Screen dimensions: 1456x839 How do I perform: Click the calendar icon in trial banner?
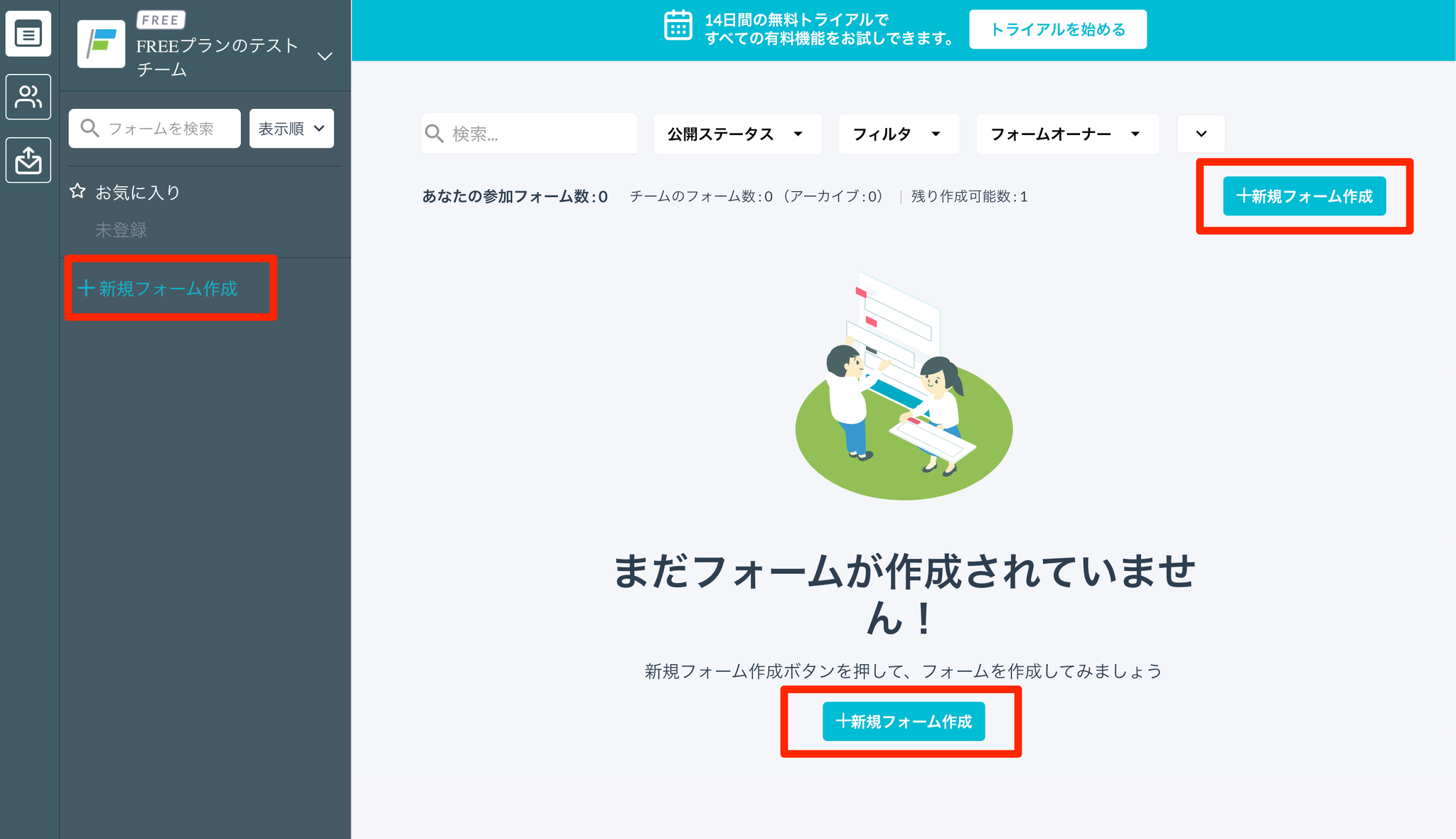[678, 27]
